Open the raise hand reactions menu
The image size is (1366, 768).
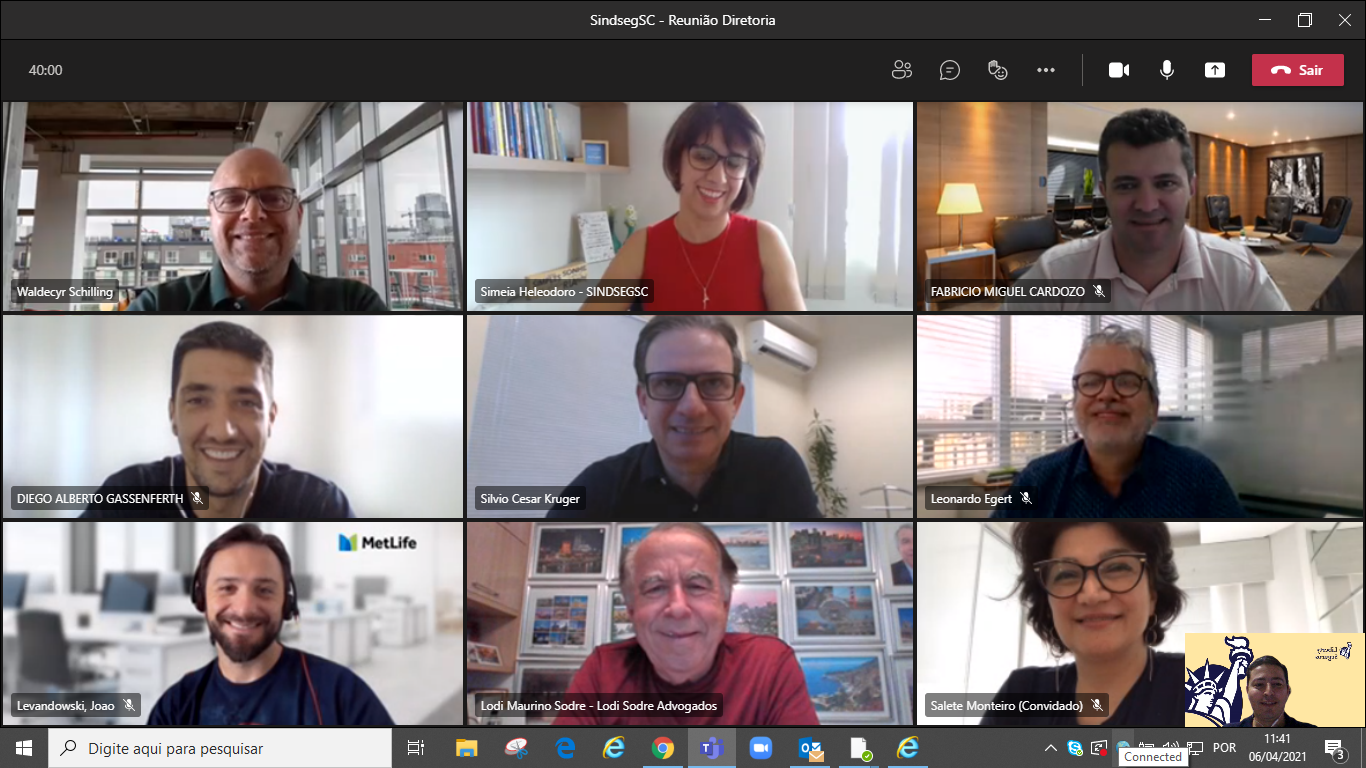[x=997, y=70]
